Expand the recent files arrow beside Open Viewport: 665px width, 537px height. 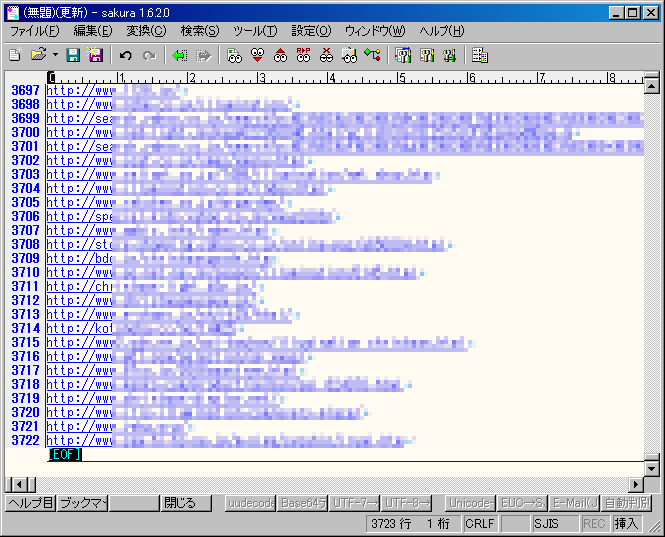[55, 55]
